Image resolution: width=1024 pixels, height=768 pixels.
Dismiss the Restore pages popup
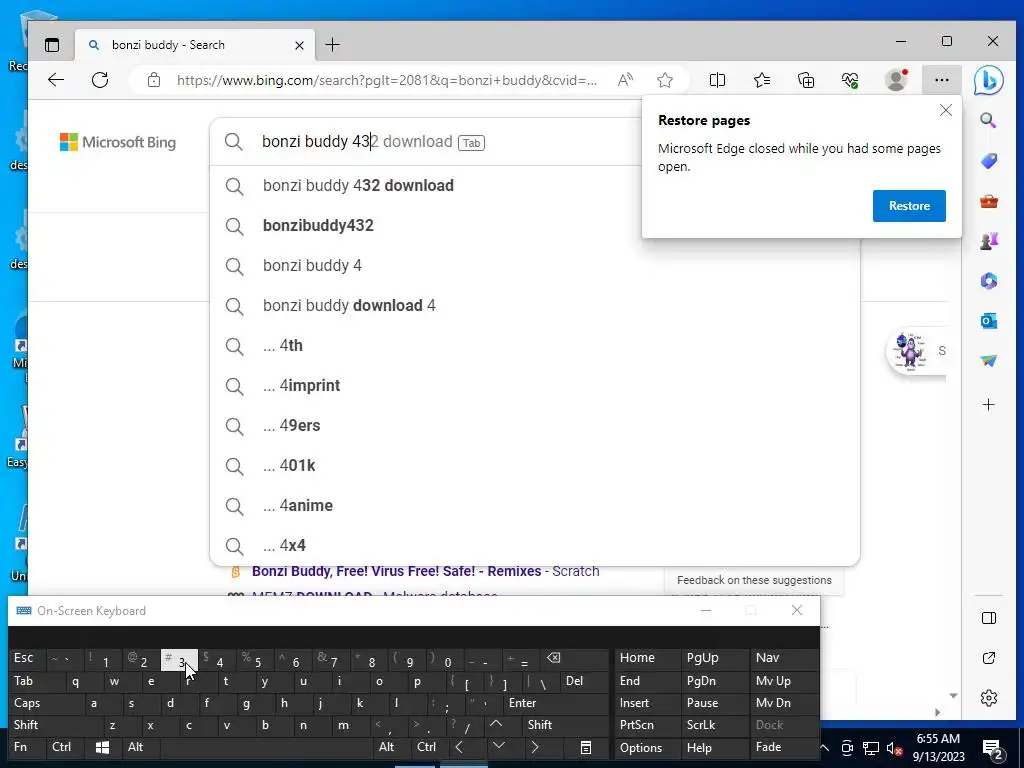click(x=946, y=110)
